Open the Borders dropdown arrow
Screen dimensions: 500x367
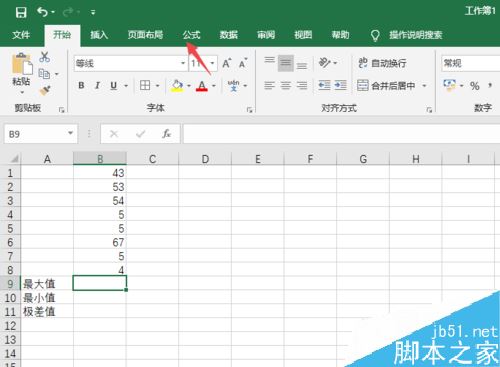click(157, 86)
